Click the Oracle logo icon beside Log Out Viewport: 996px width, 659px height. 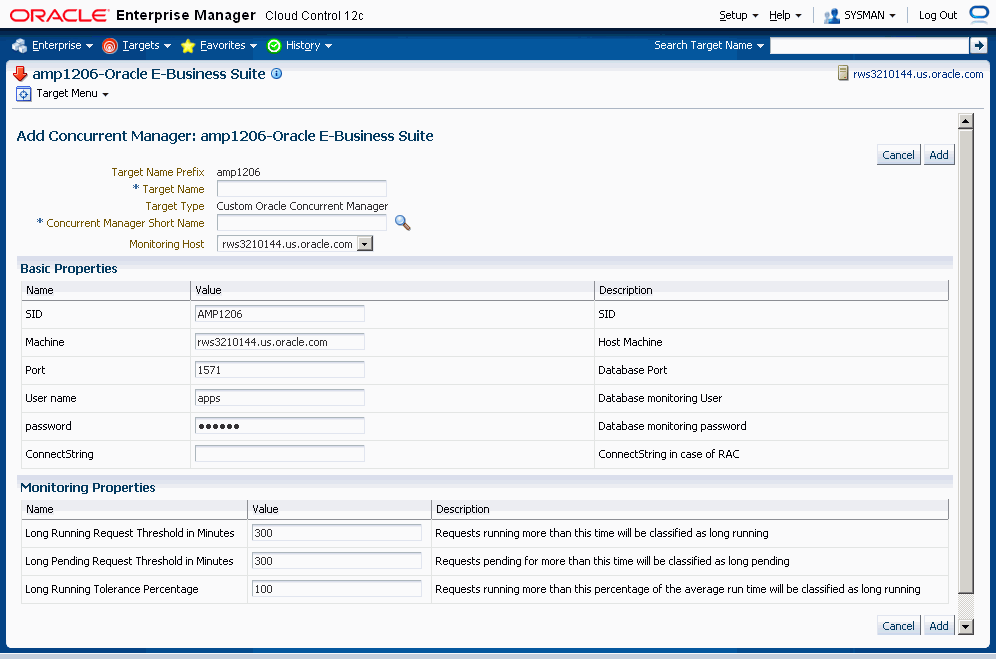[979, 15]
